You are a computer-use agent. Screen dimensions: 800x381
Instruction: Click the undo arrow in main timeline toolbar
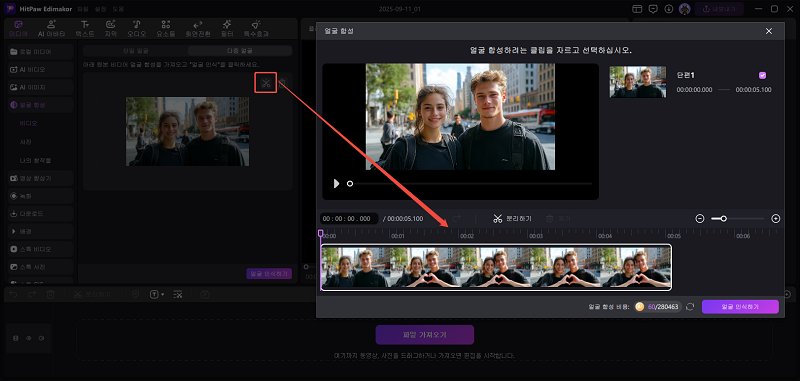pos(14,294)
